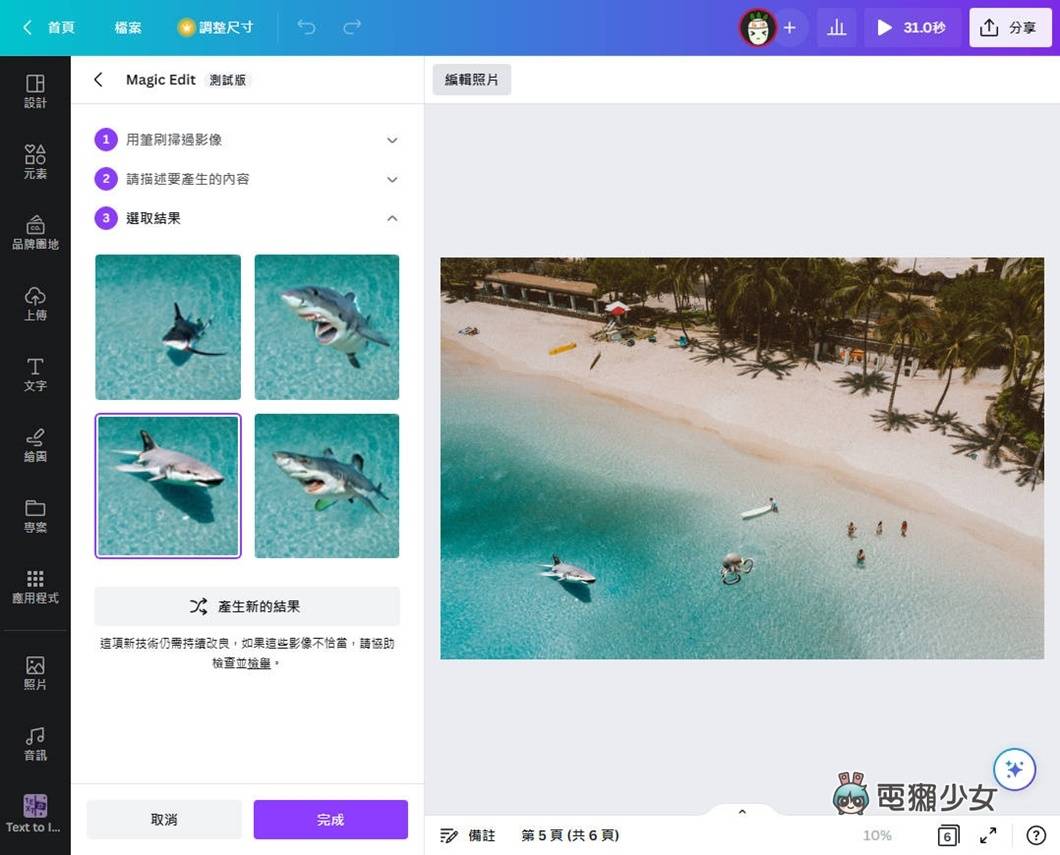Expand step 2 請描述要產生的內容

coord(391,179)
